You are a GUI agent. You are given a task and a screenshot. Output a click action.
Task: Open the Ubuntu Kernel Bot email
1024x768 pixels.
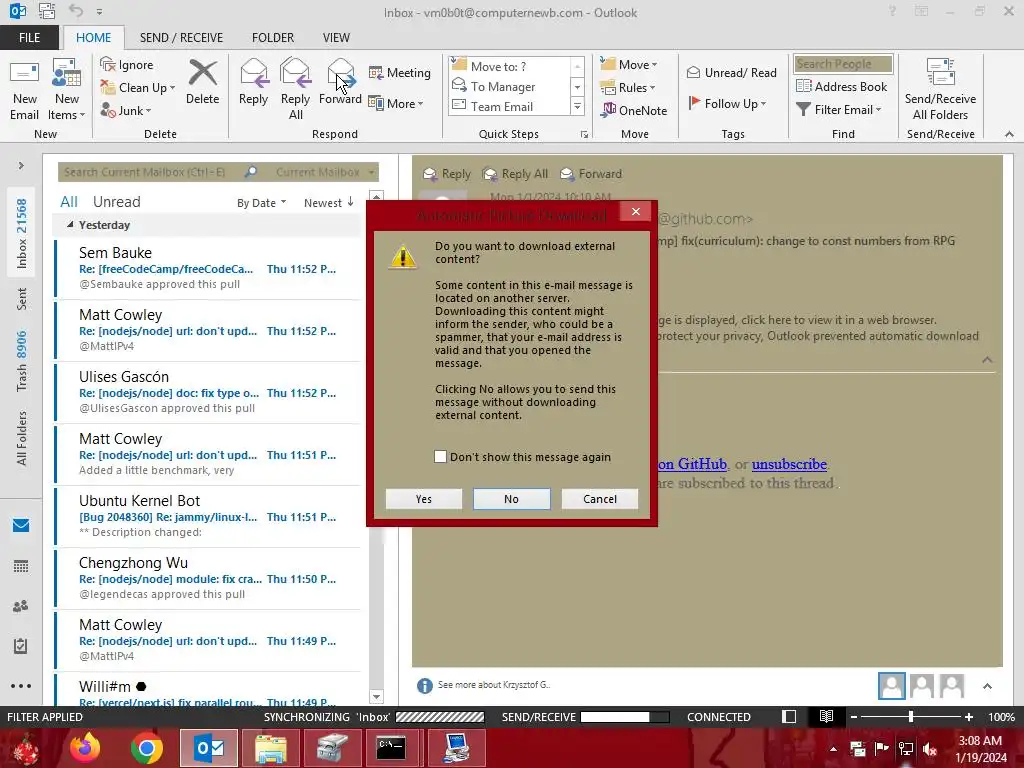[208, 517]
